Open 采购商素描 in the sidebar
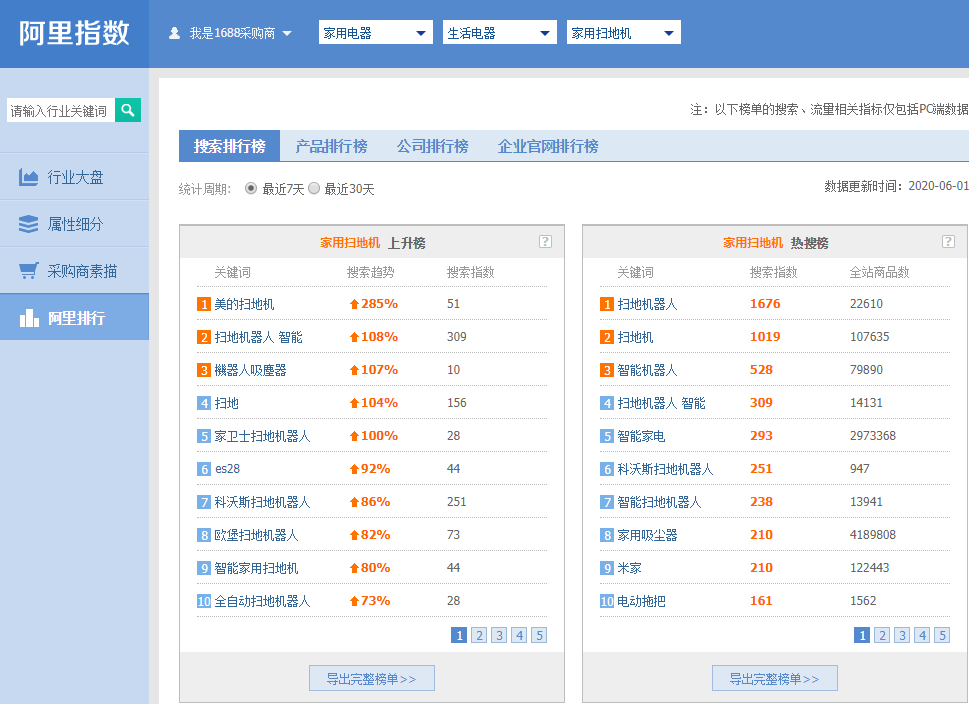Image resolution: width=969 pixels, height=704 pixels. 74,271
